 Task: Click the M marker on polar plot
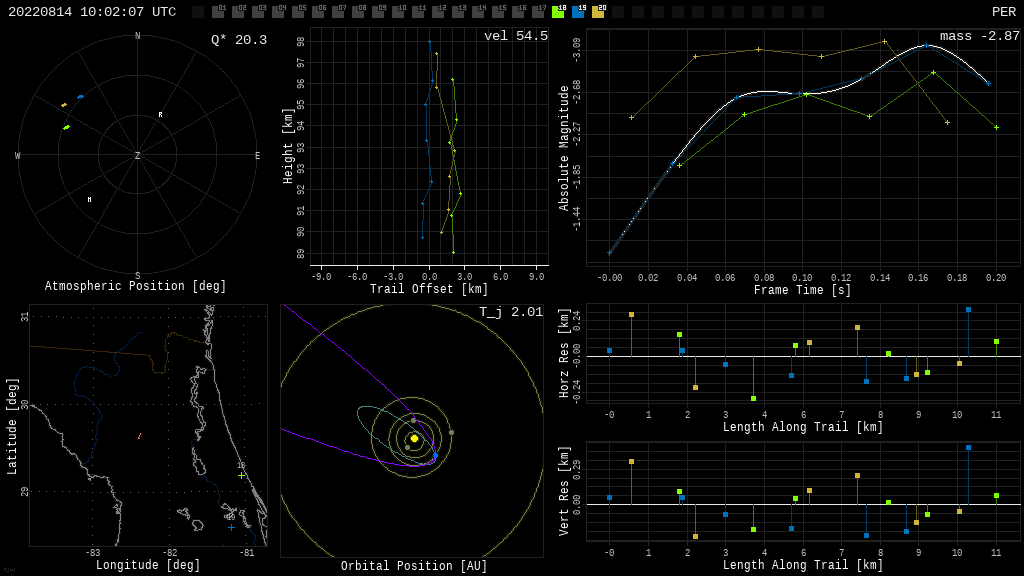tap(89, 200)
